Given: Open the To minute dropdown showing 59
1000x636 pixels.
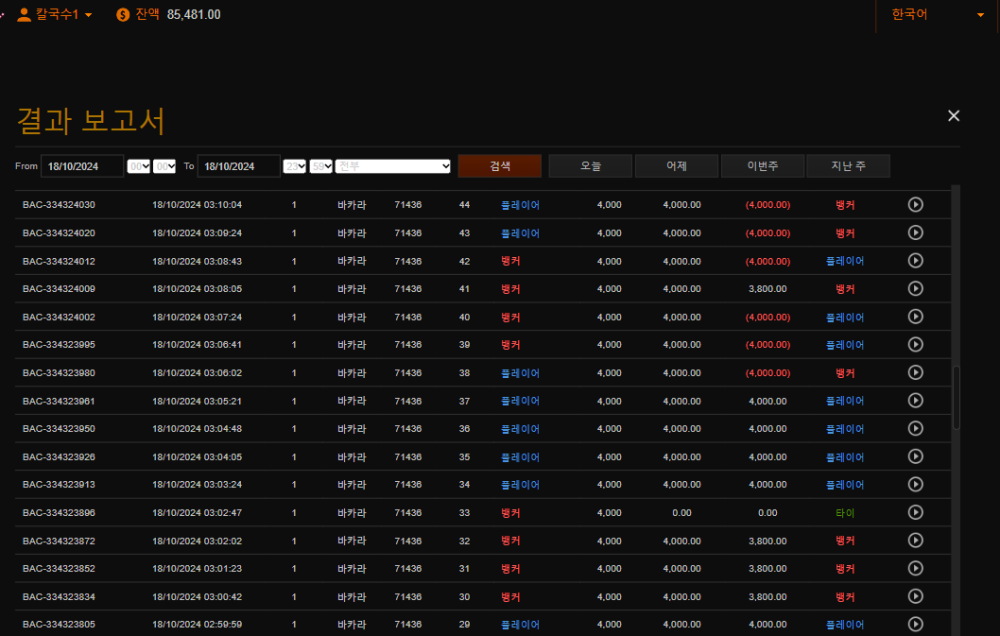Looking at the screenshot, I should (321, 166).
